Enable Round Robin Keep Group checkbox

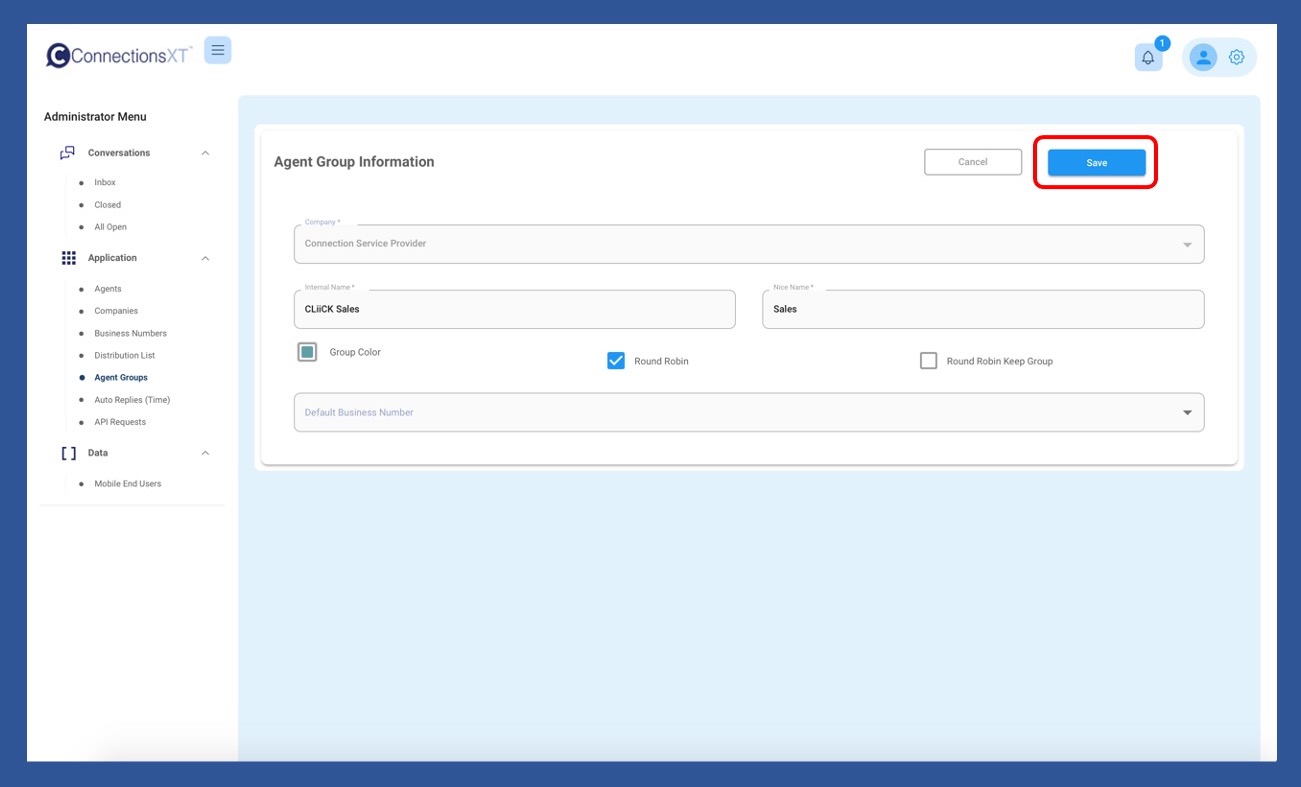(928, 361)
